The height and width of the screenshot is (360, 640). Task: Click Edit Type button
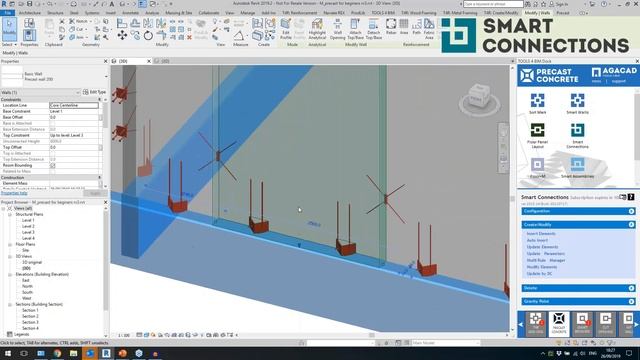(94, 92)
